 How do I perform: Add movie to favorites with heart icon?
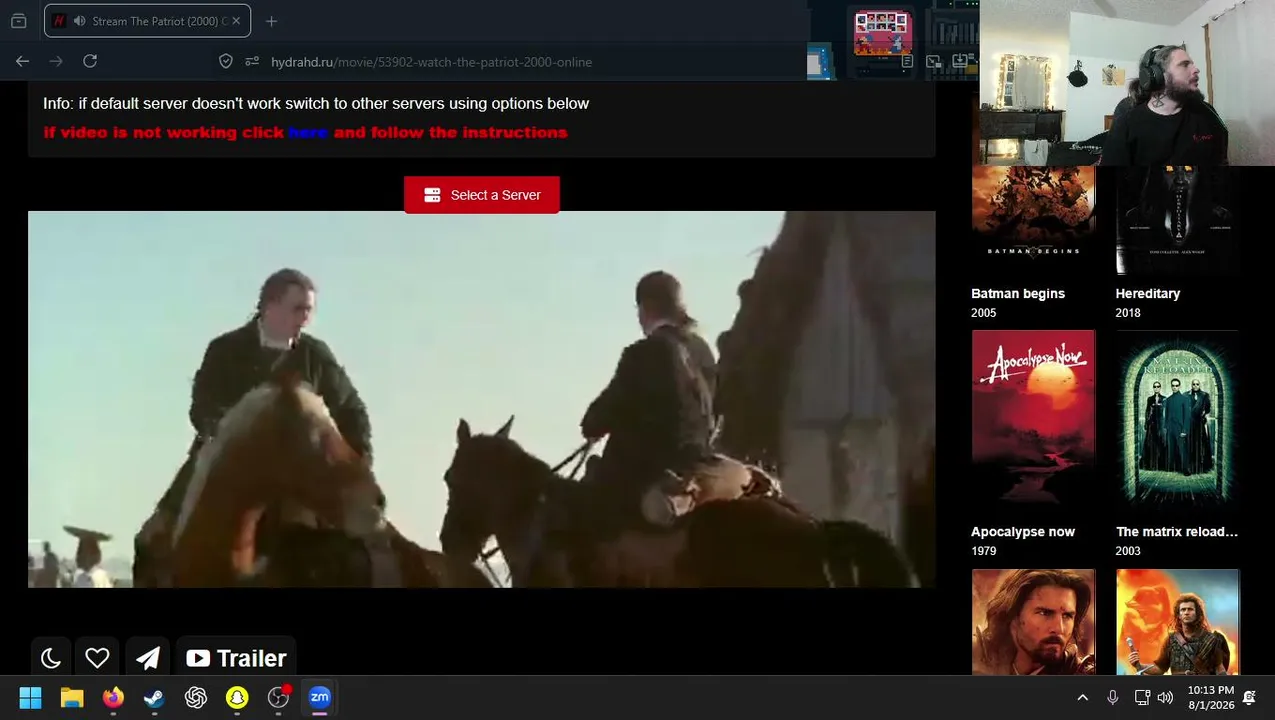[97, 658]
